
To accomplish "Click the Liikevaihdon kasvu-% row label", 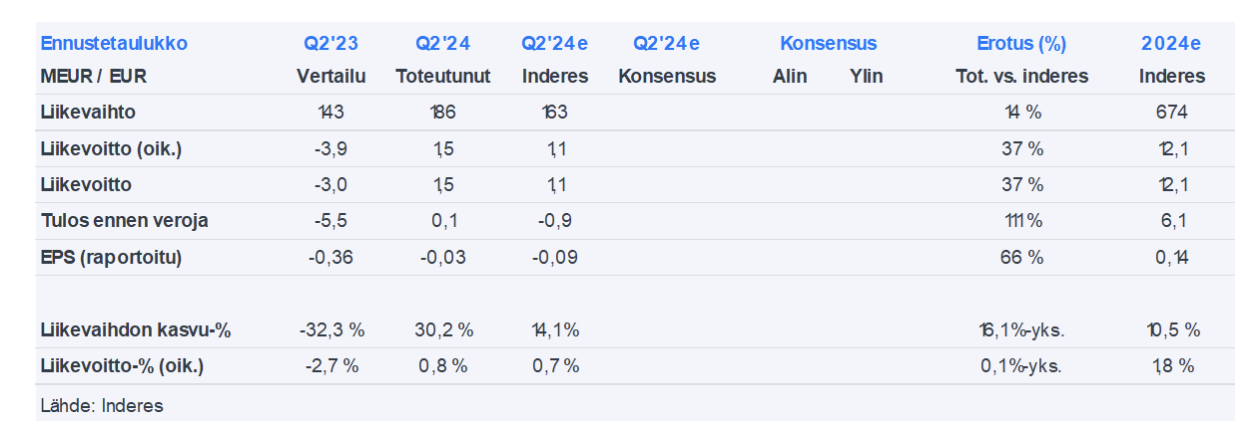I will [135, 330].
